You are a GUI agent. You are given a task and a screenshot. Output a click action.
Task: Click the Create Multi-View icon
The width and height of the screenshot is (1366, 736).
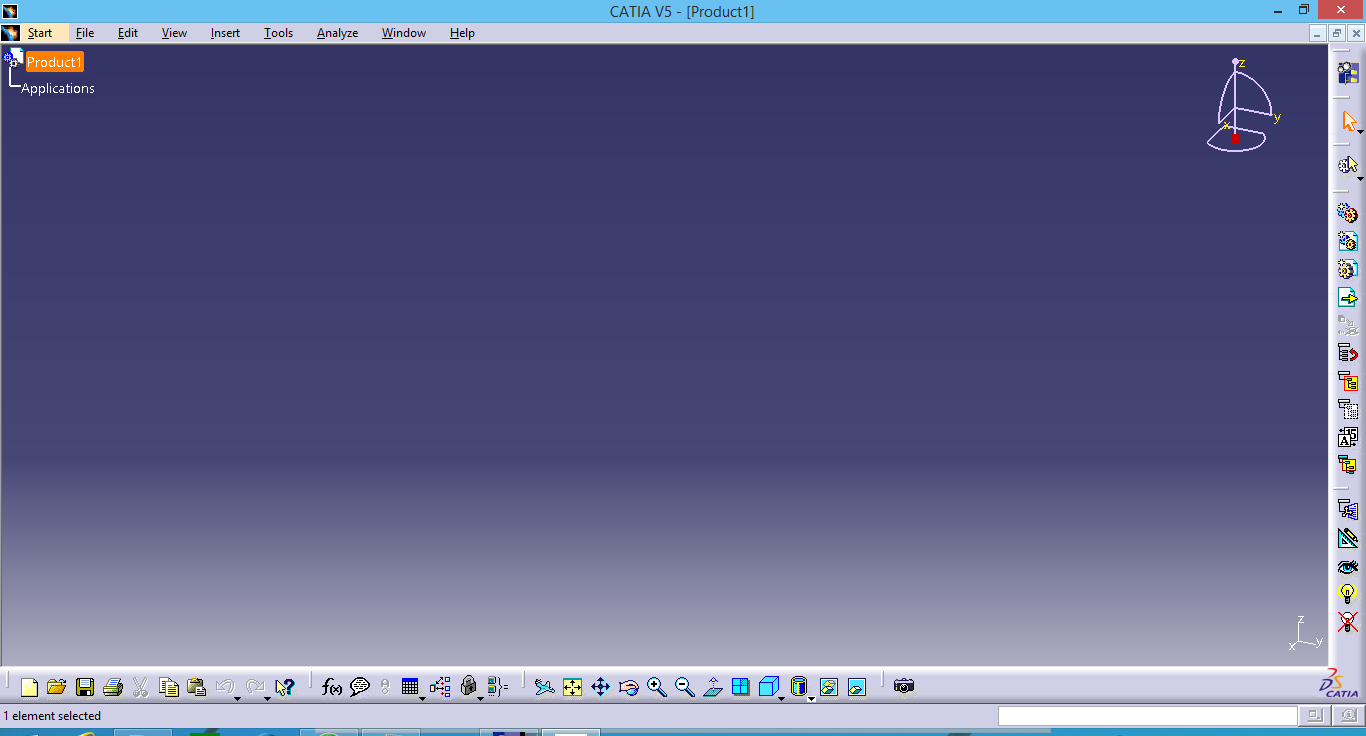[740, 687]
